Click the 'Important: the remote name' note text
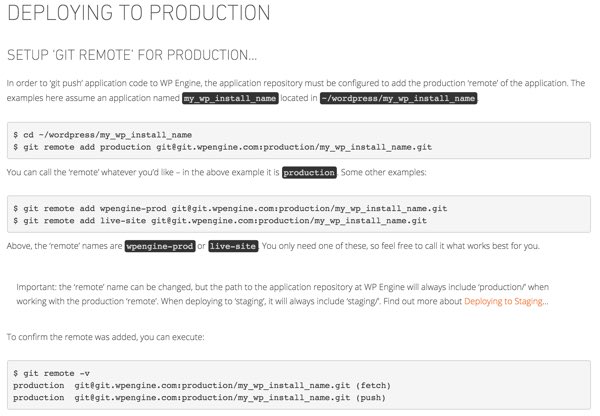Viewport: 600px width, 416px height. [282, 294]
